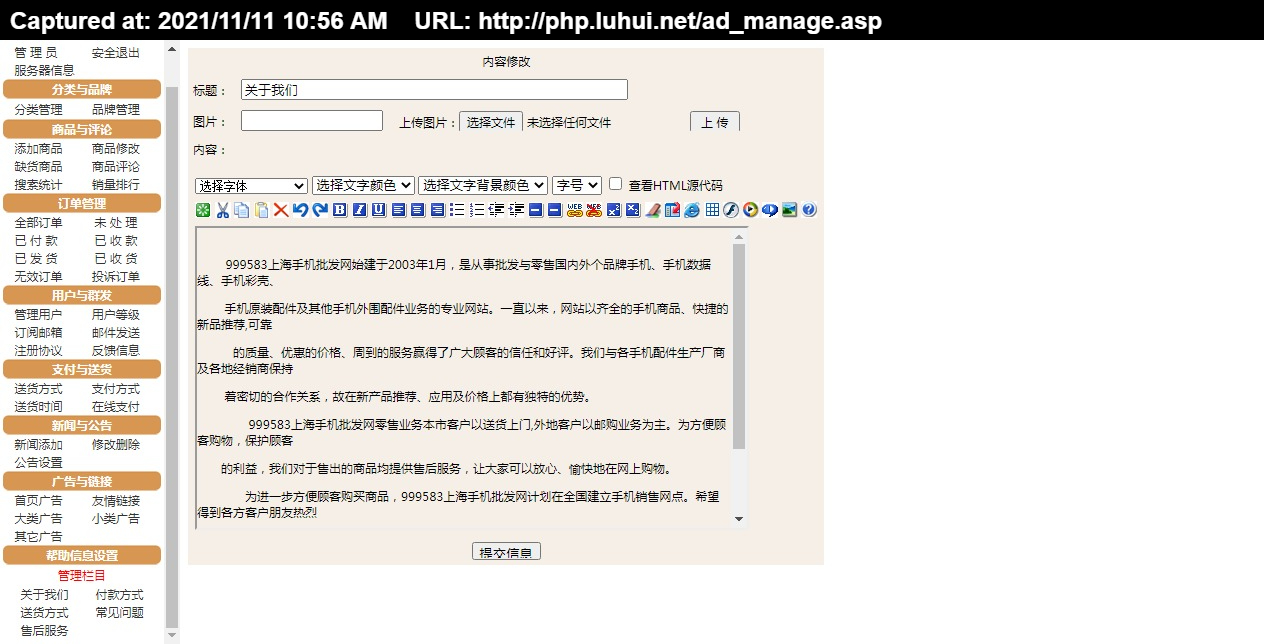
Task: Open 全部订单 in the sidebar
Action: [x=38, y=223]
